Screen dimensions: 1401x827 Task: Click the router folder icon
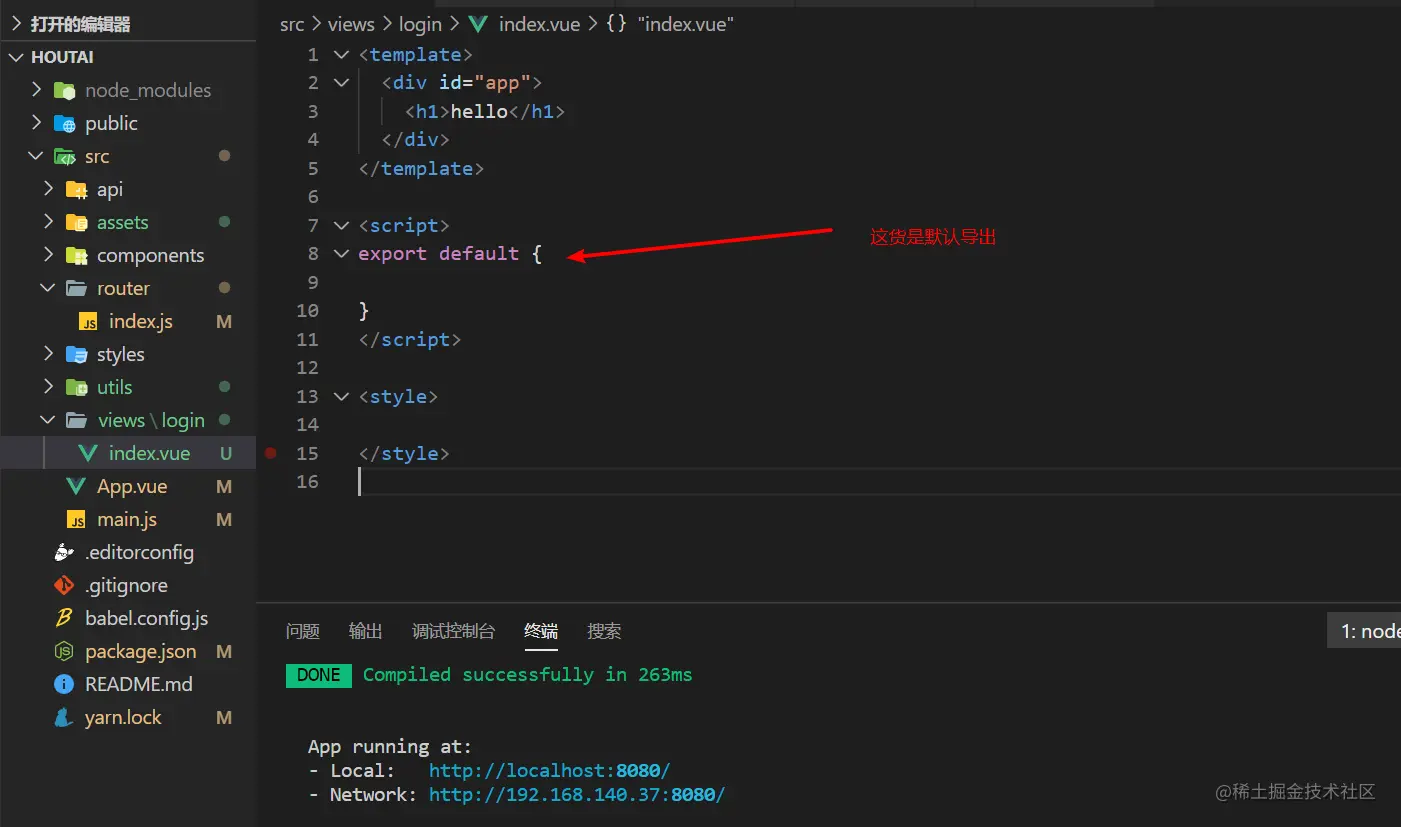(x=76, y=289)
